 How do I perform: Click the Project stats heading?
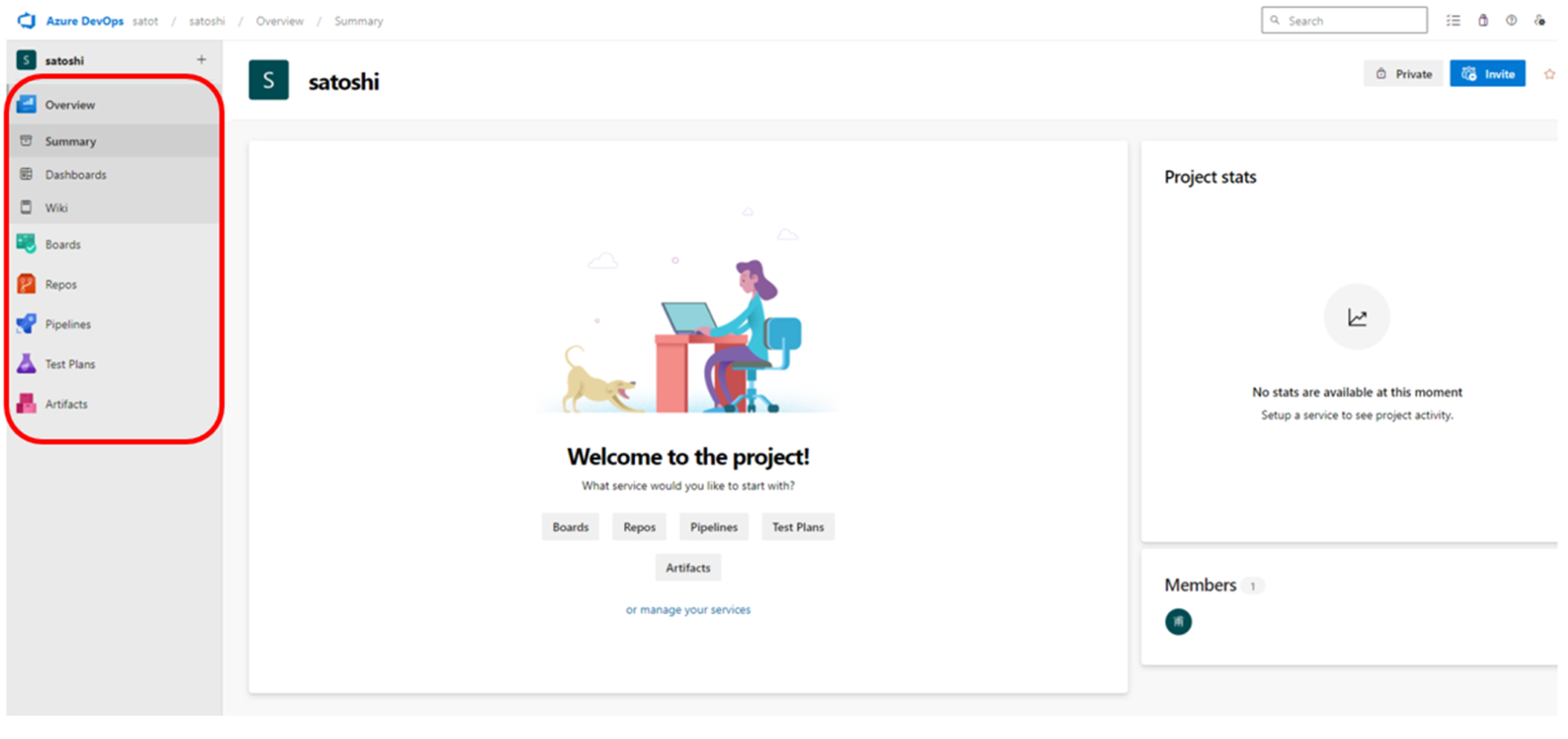click(1210, 177)
